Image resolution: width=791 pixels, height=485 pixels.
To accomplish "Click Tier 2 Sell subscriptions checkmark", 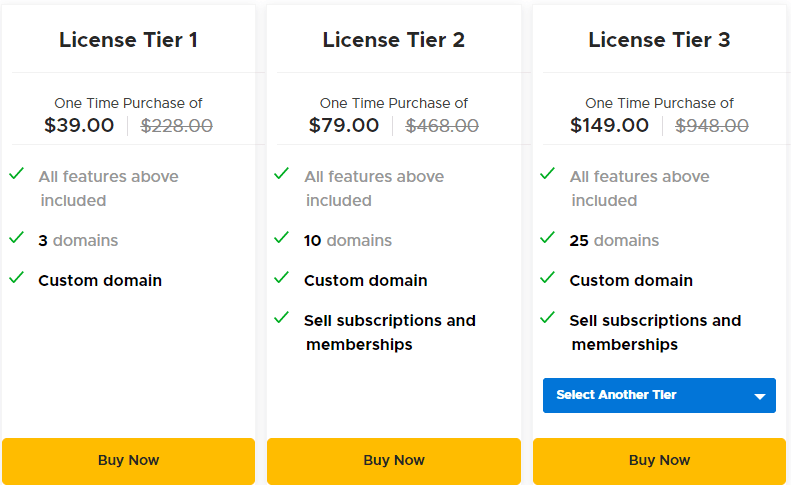I will pos(282,318).
